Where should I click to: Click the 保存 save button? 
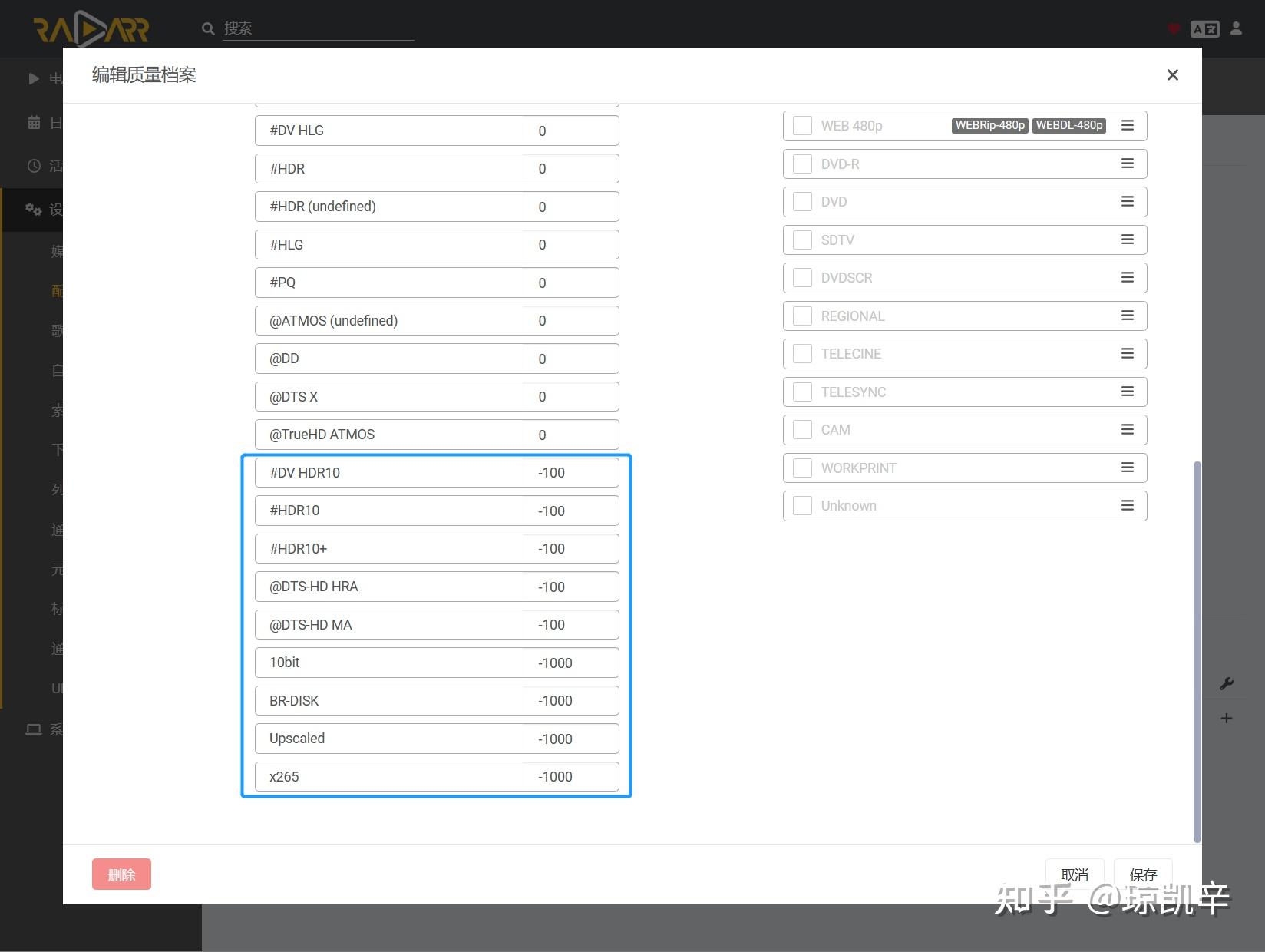coord(1143,874)
